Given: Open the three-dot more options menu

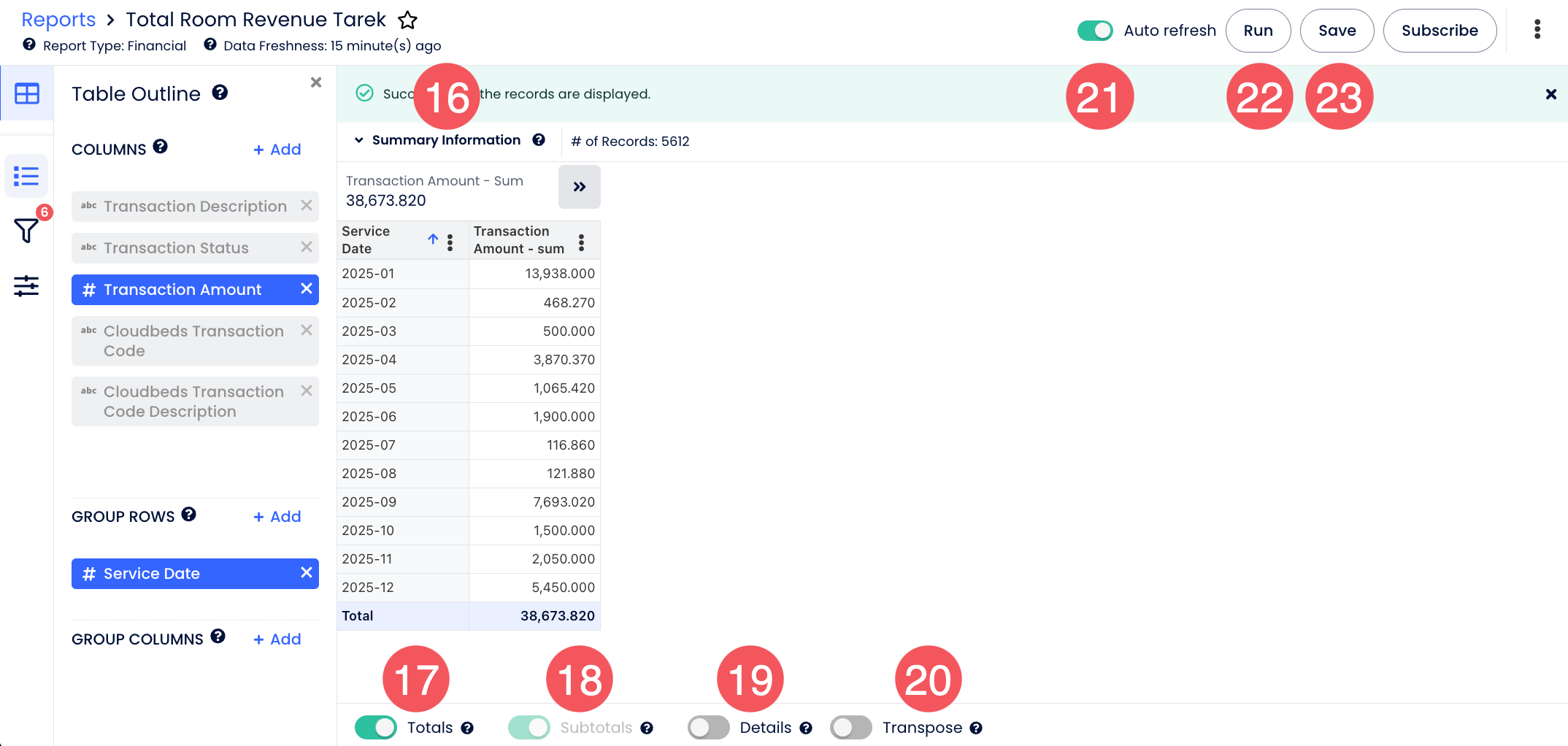Looking at the screenshot, I should (1537, 30).
